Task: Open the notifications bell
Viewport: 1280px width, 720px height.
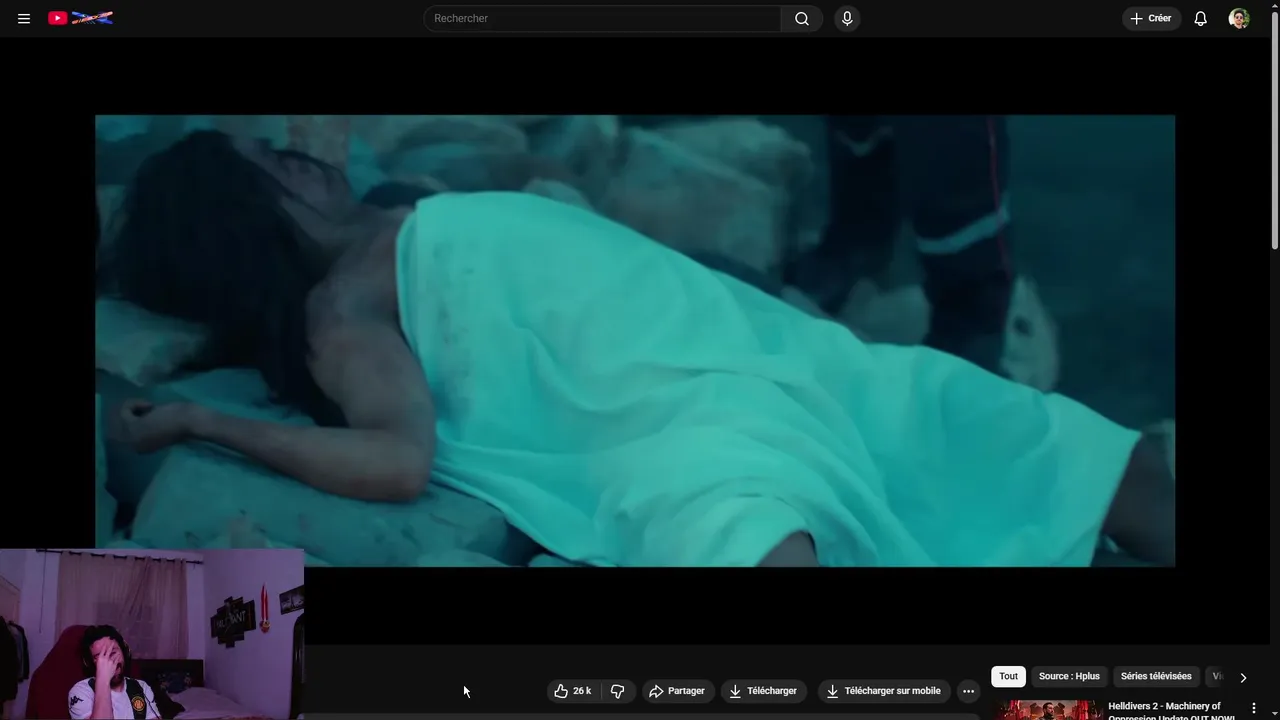Action: pos(1201,18)
